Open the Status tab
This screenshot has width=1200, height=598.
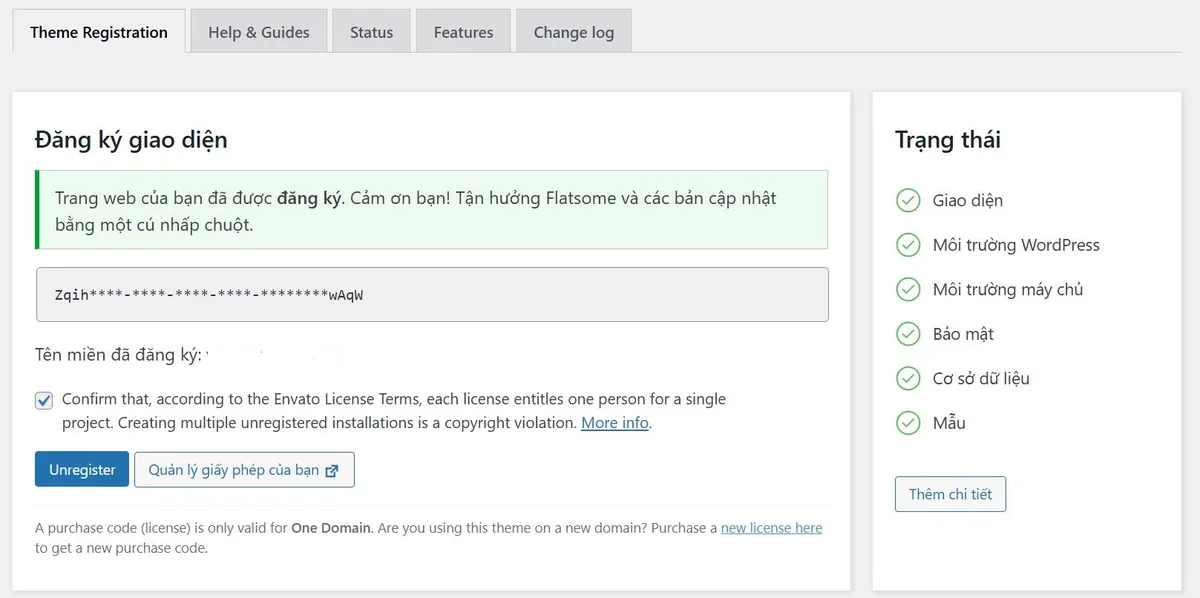[371, 32]
